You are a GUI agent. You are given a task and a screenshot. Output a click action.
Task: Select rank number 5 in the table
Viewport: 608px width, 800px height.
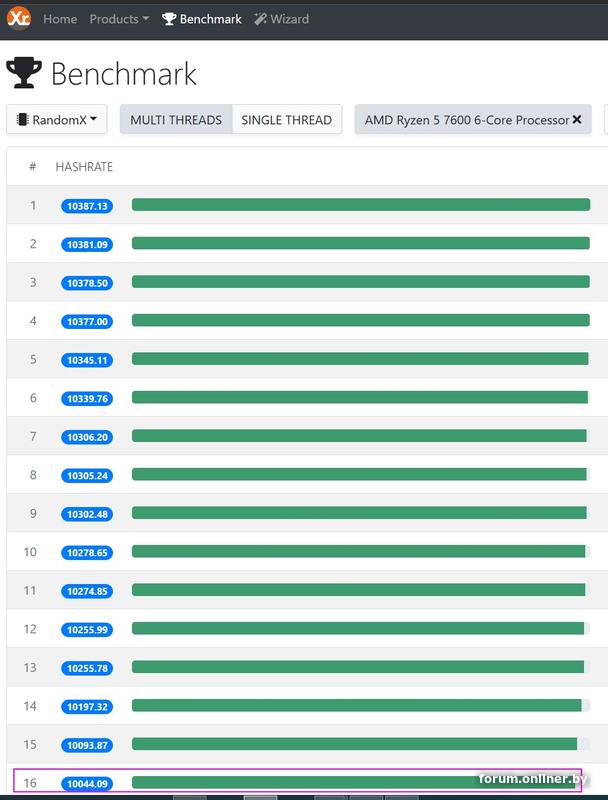(x=33, y=359)
